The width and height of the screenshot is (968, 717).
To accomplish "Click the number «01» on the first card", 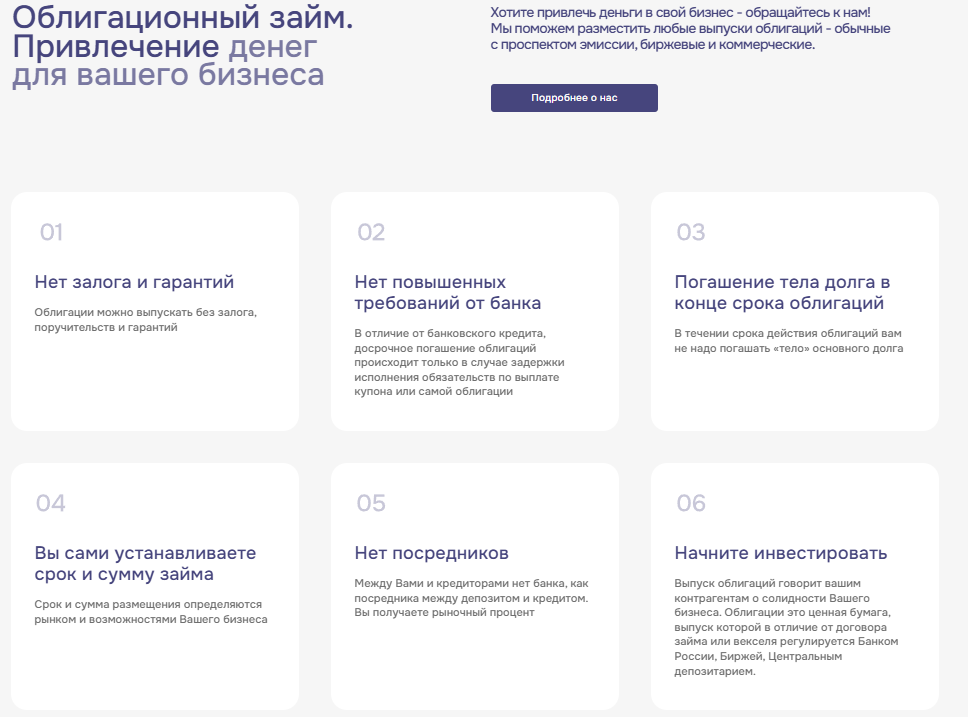I will 48,234.
